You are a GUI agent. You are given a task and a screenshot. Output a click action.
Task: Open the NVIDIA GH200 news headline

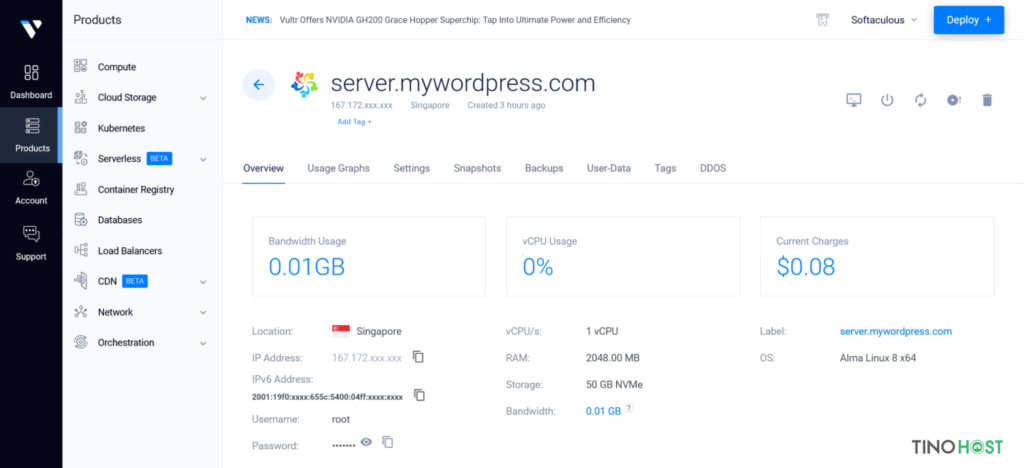[455, 20]
